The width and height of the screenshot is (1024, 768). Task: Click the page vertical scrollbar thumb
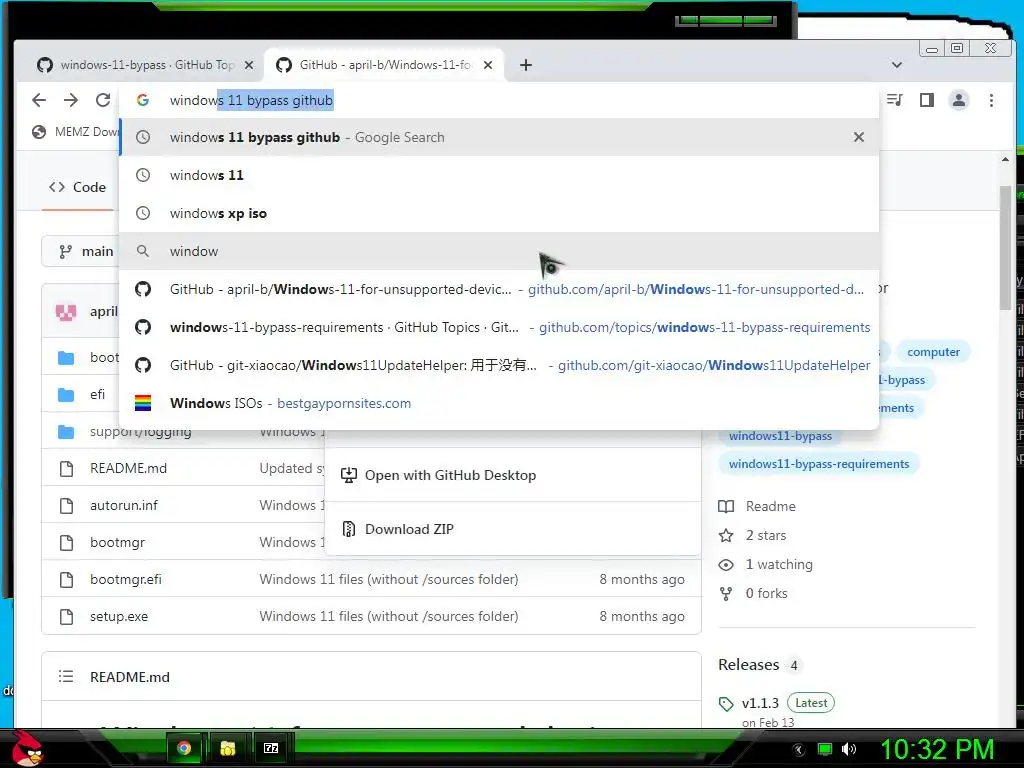(x=1005, y=247)
